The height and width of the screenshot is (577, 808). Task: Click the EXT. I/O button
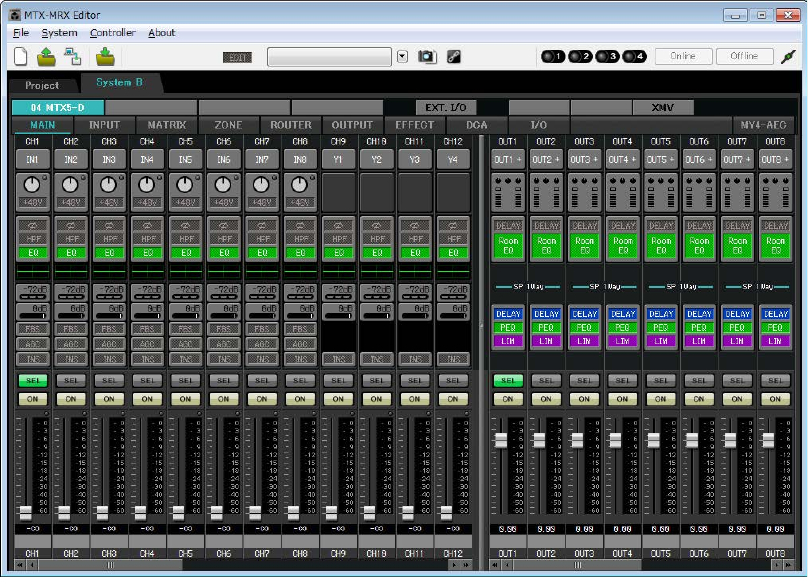(446, 108)
